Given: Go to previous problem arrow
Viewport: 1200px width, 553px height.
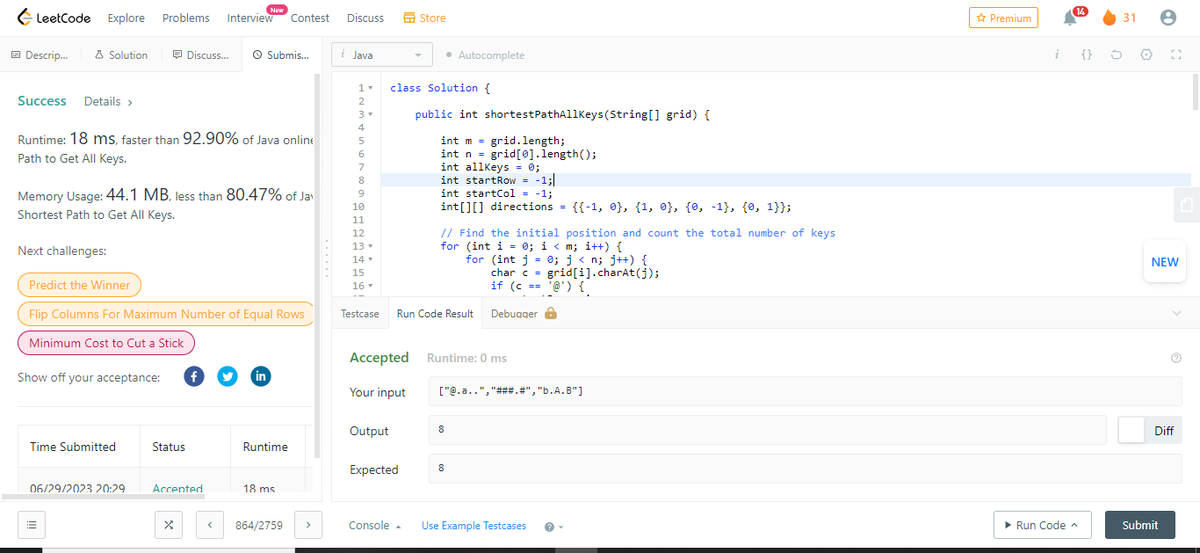Looking at the screenshot, I should pyautogui.click(x=209, y=525).
